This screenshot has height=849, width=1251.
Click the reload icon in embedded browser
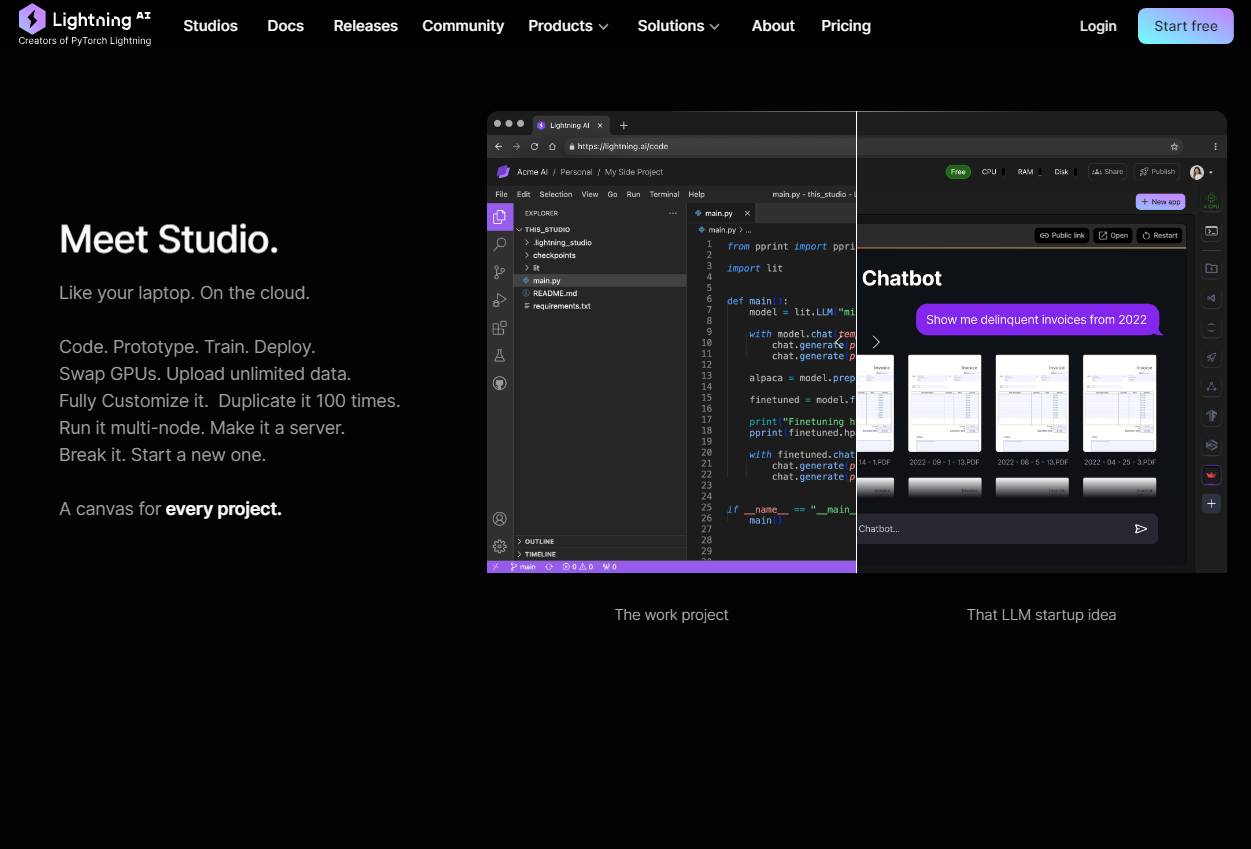(x=535, y=146)
